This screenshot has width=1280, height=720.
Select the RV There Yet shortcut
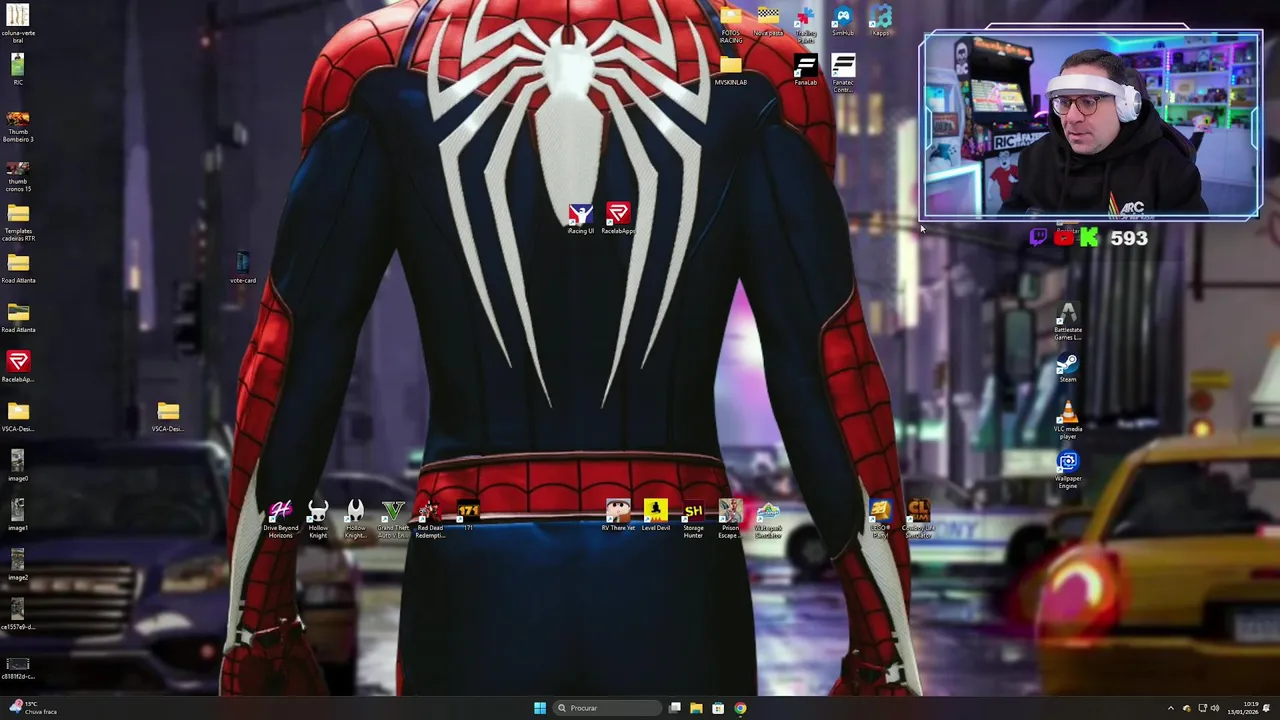pos(618,516)
